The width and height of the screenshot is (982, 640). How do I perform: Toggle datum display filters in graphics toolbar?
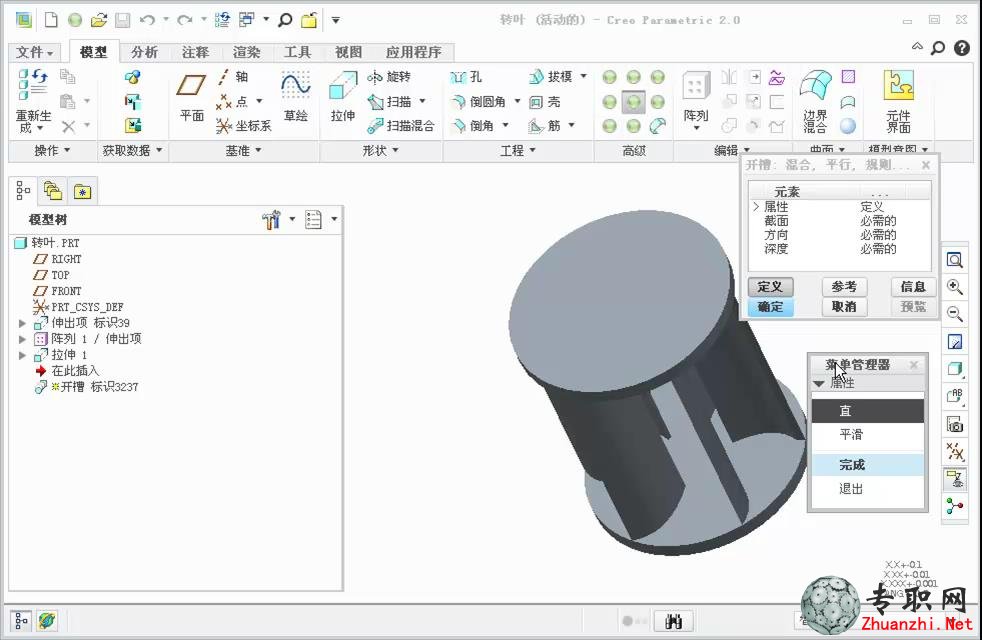[x=954, y=452]
